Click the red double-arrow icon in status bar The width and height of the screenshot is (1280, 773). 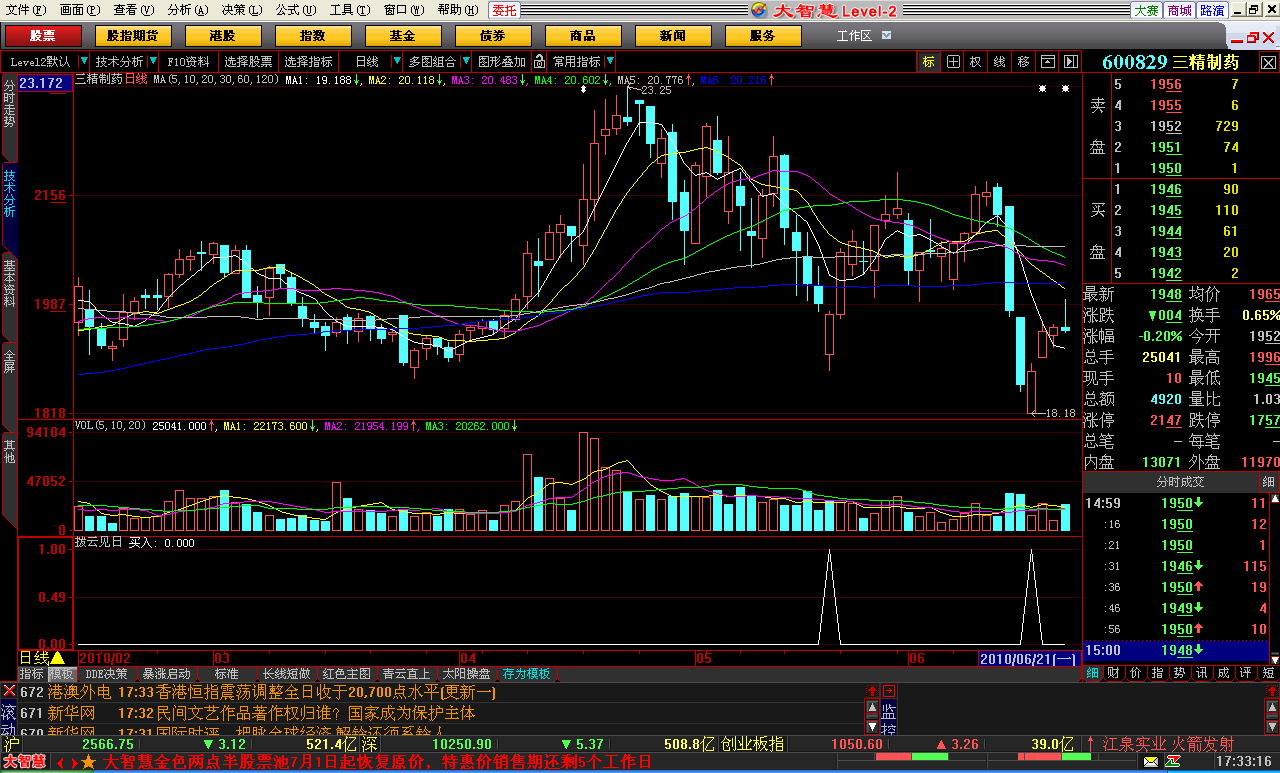[x=66, y=763]
